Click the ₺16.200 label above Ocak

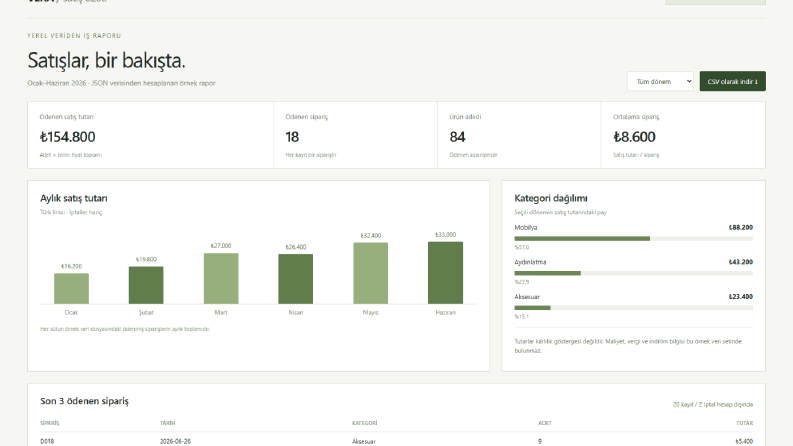[x=71, y=266]
